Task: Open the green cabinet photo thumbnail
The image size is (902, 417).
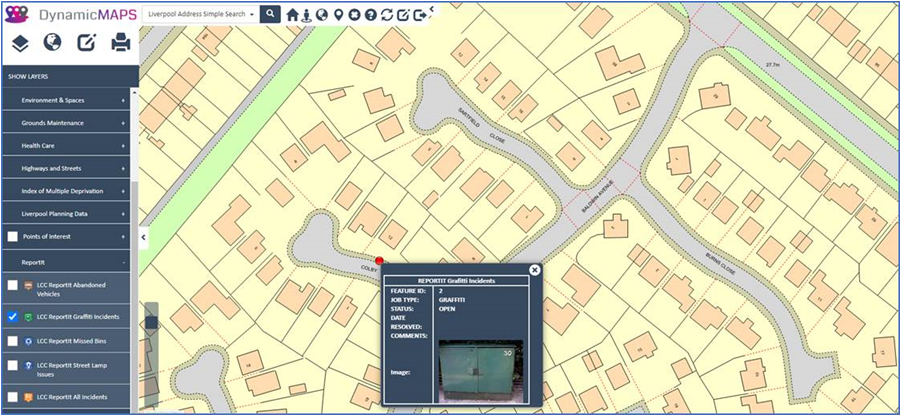Action: 481,371
